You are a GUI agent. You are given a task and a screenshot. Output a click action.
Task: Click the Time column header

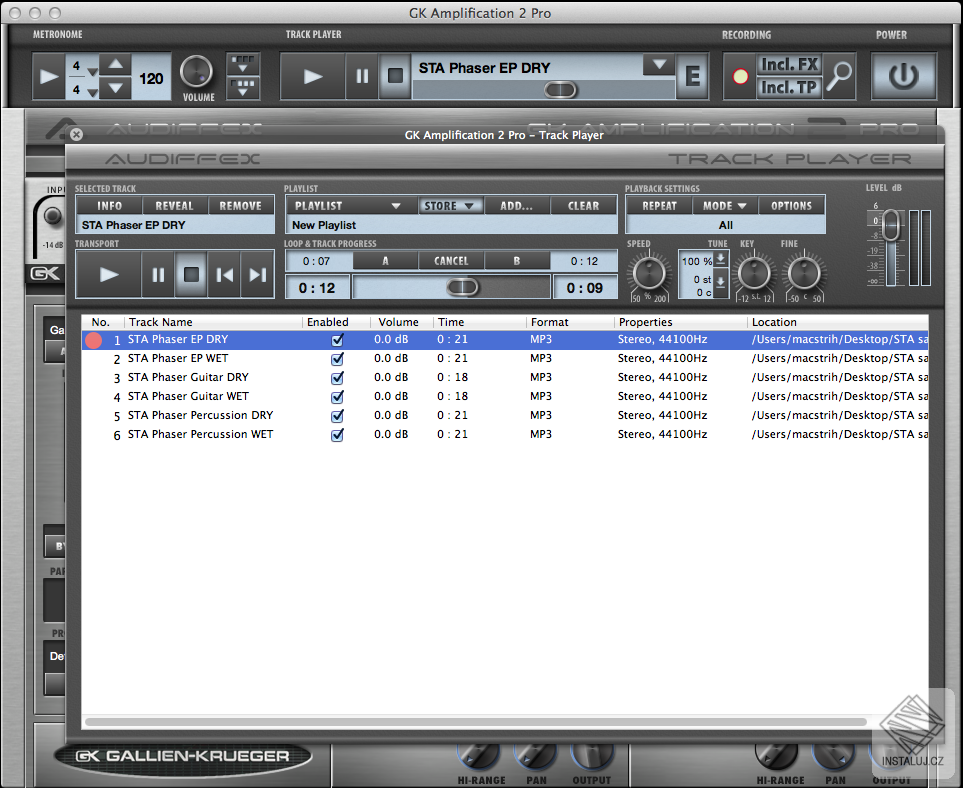click(x=480, y=322)
